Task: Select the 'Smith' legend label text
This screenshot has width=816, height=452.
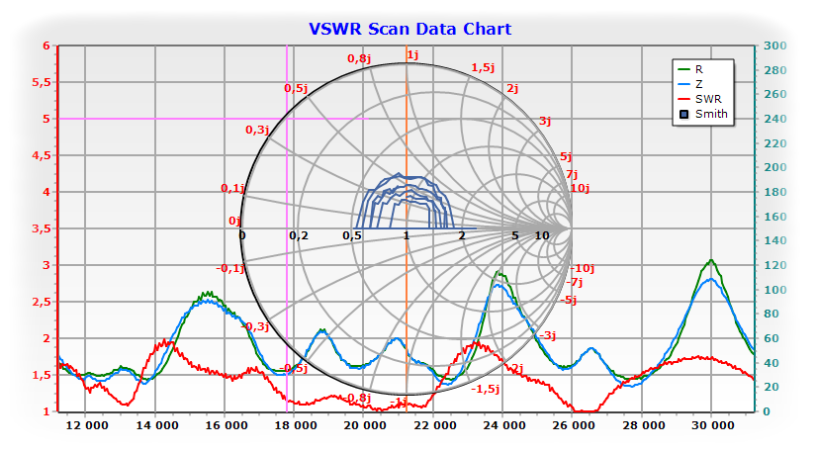Action: pos(711,114)
